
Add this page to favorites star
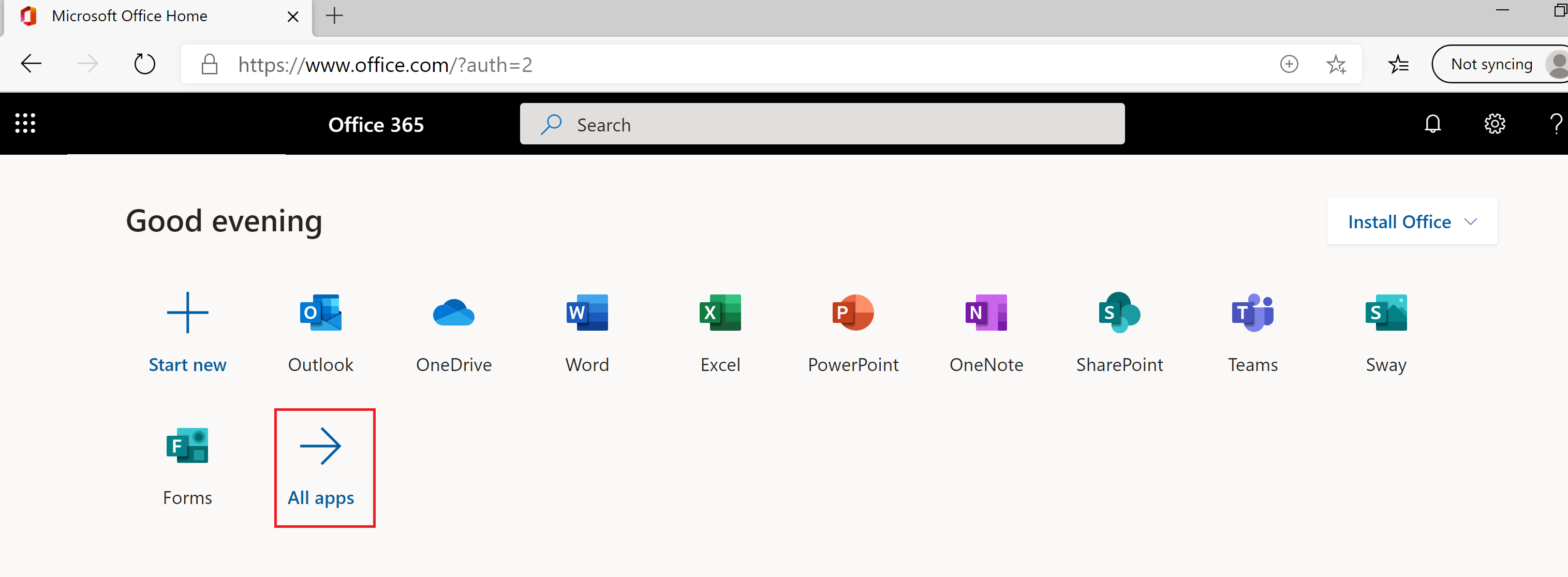(x=1336, y=64)
